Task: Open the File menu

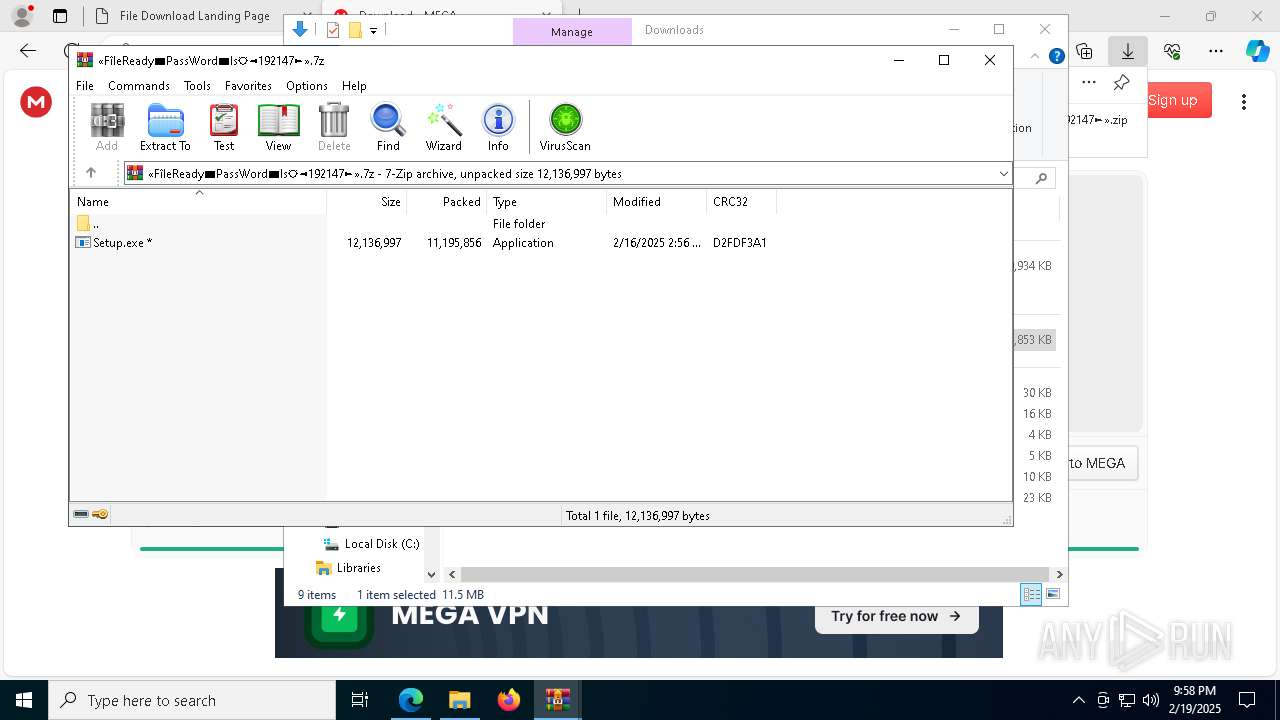Action: [85, 86]
